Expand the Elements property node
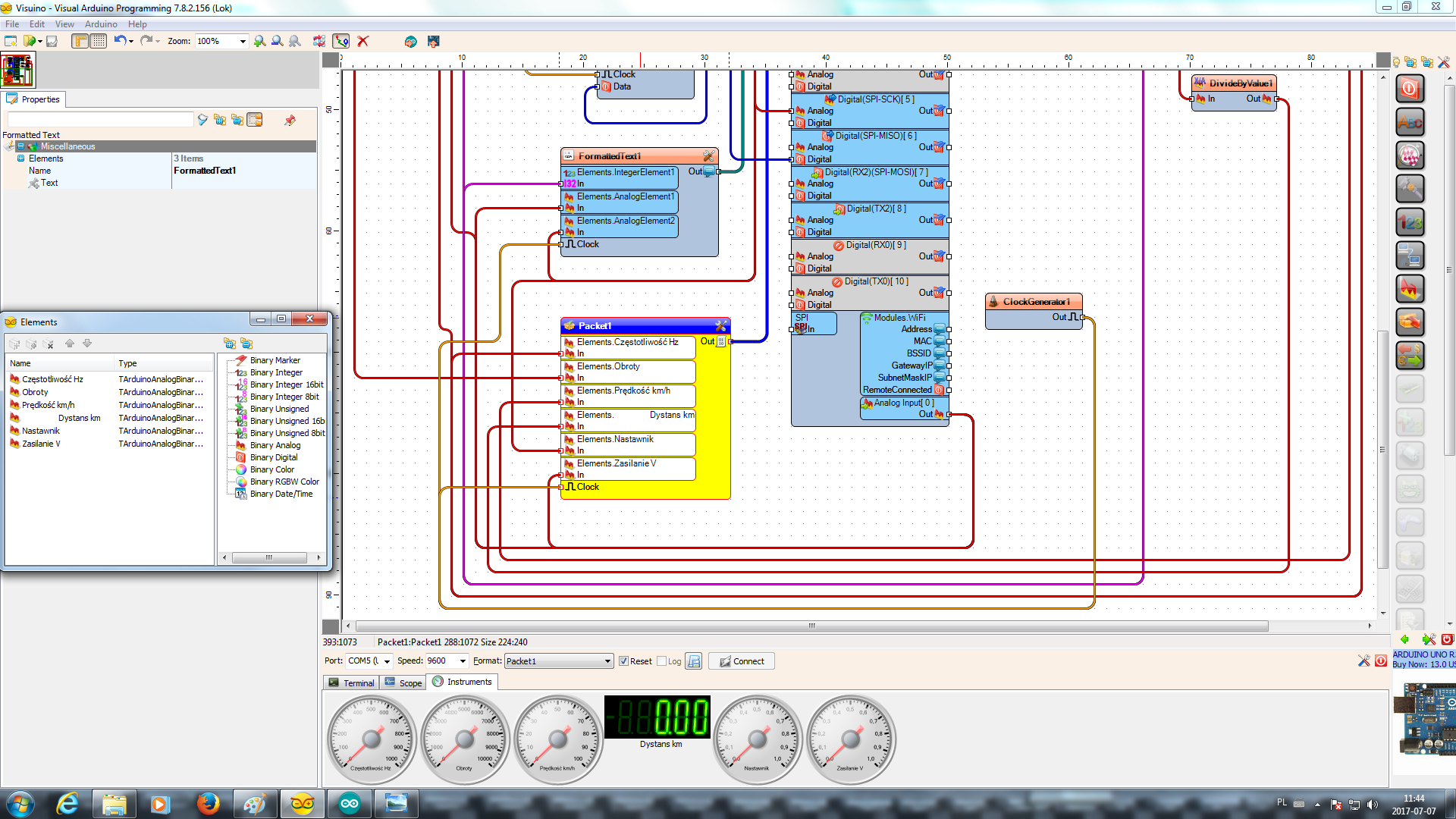Image resolution: width=1456 pixels, height=819 pixels. click(21, 158)
